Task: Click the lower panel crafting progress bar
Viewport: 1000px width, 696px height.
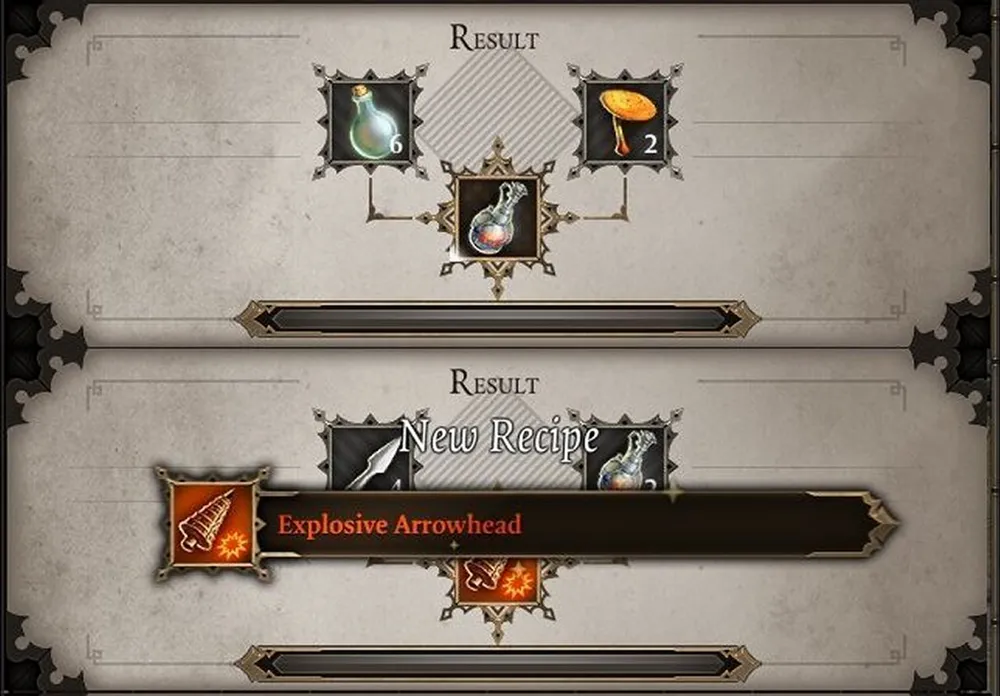Action: 497,663
